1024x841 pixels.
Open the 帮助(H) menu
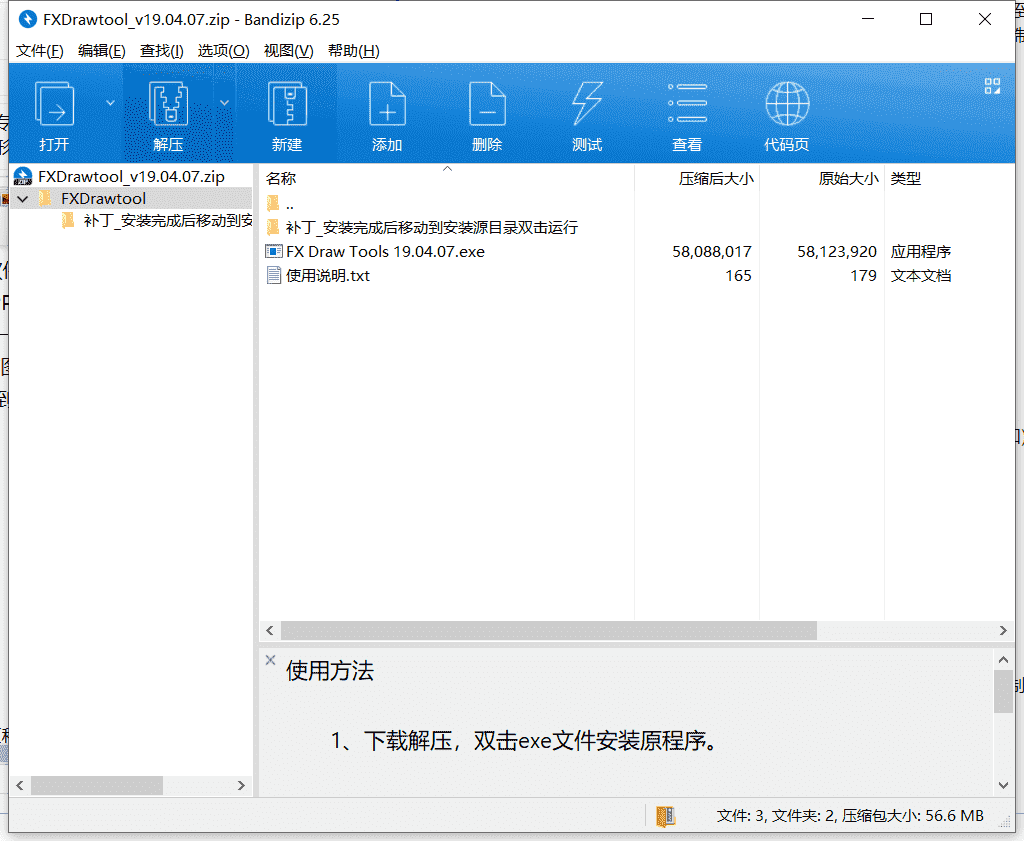click(x=353, y=51)
